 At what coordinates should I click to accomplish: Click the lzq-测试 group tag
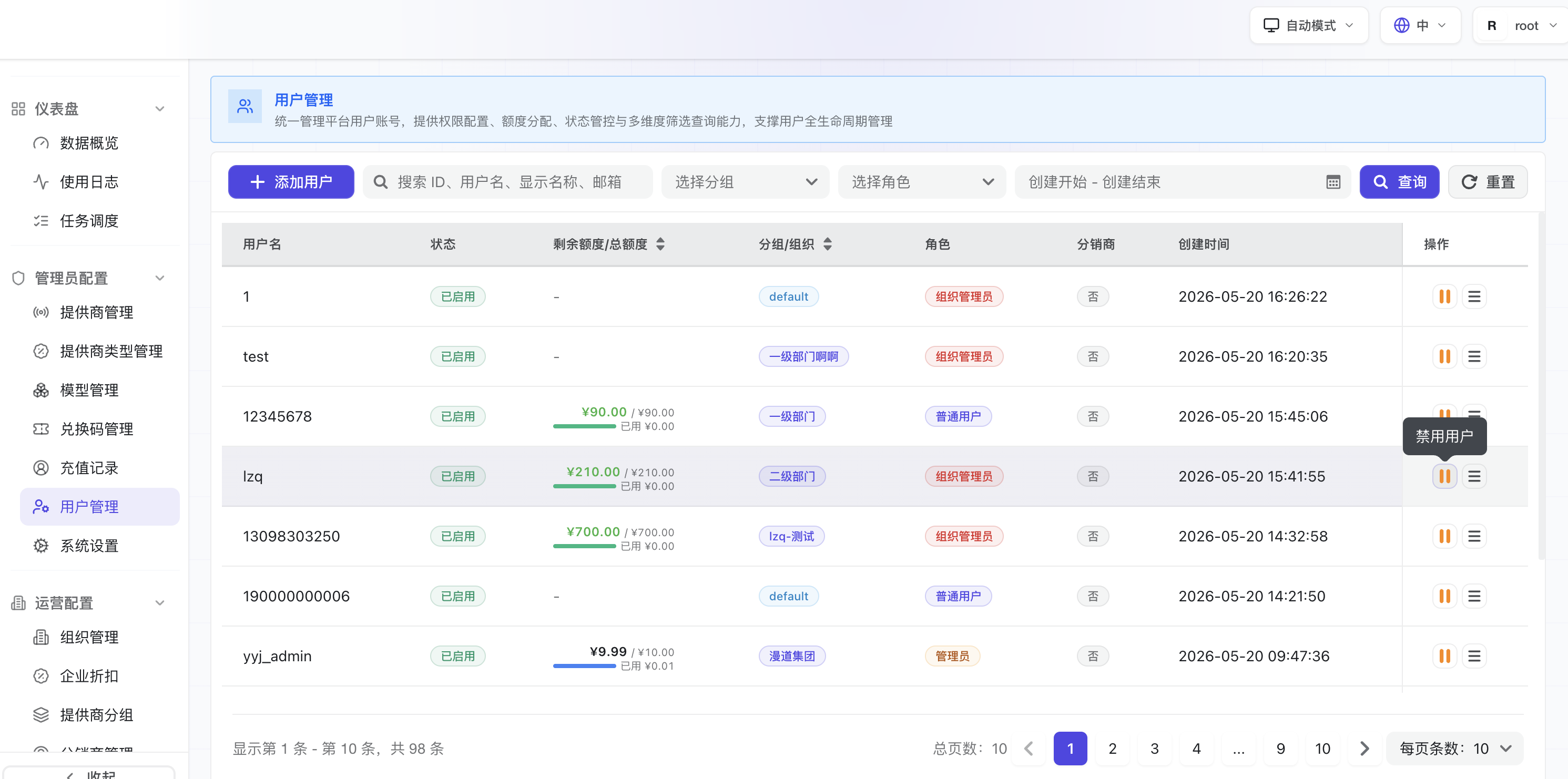click(791, 536)
